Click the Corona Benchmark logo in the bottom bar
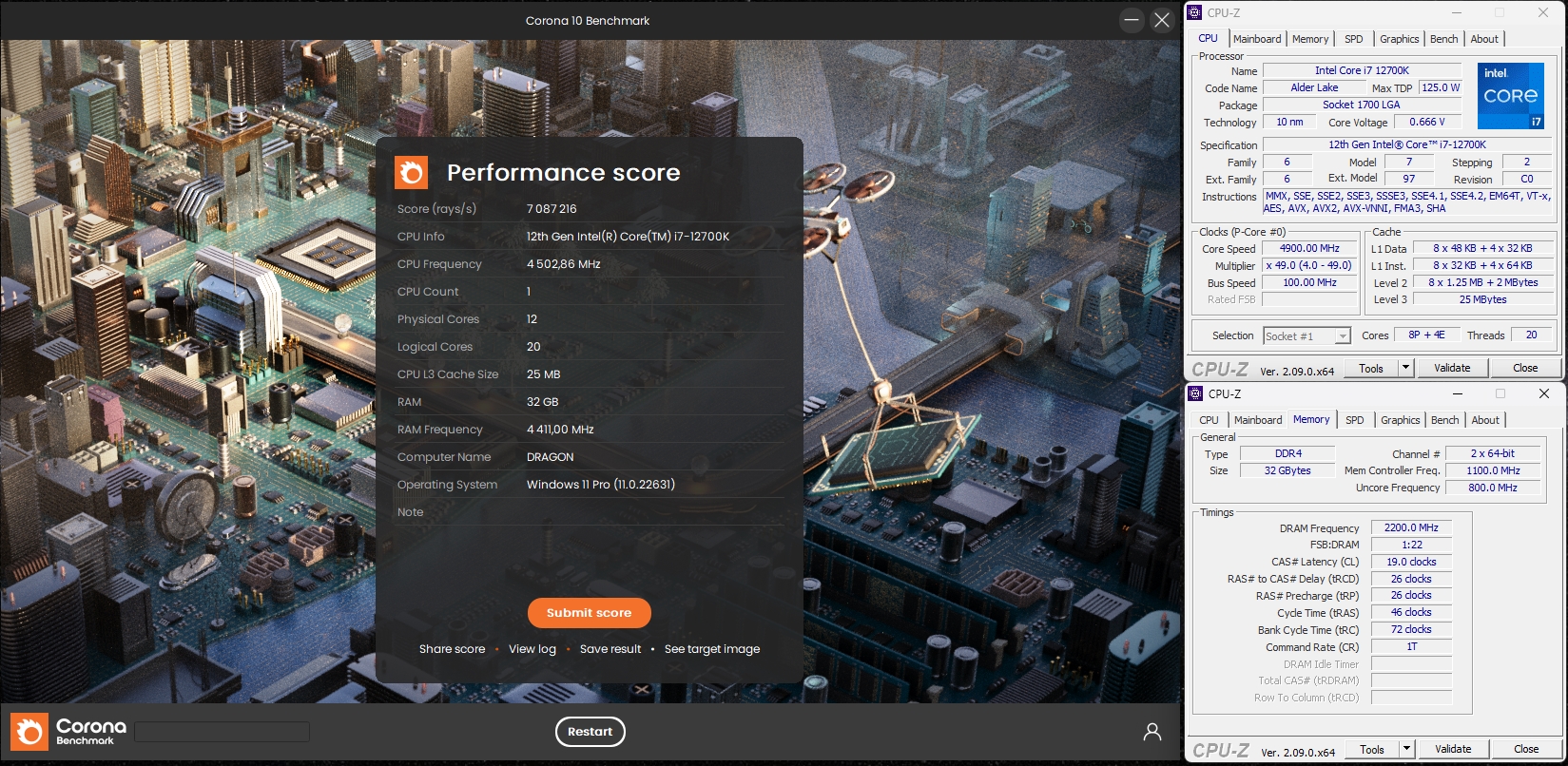This screenshot has height=766, width=1568. (x=68, y=732)
